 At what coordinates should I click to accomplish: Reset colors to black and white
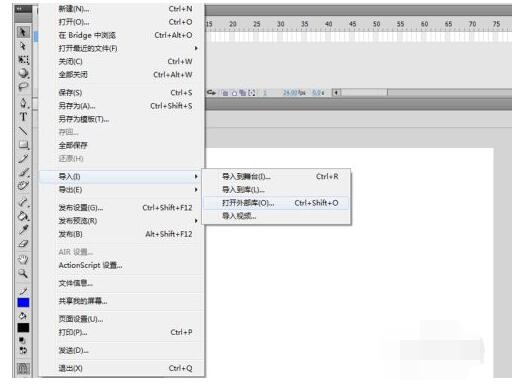point(22,340)
